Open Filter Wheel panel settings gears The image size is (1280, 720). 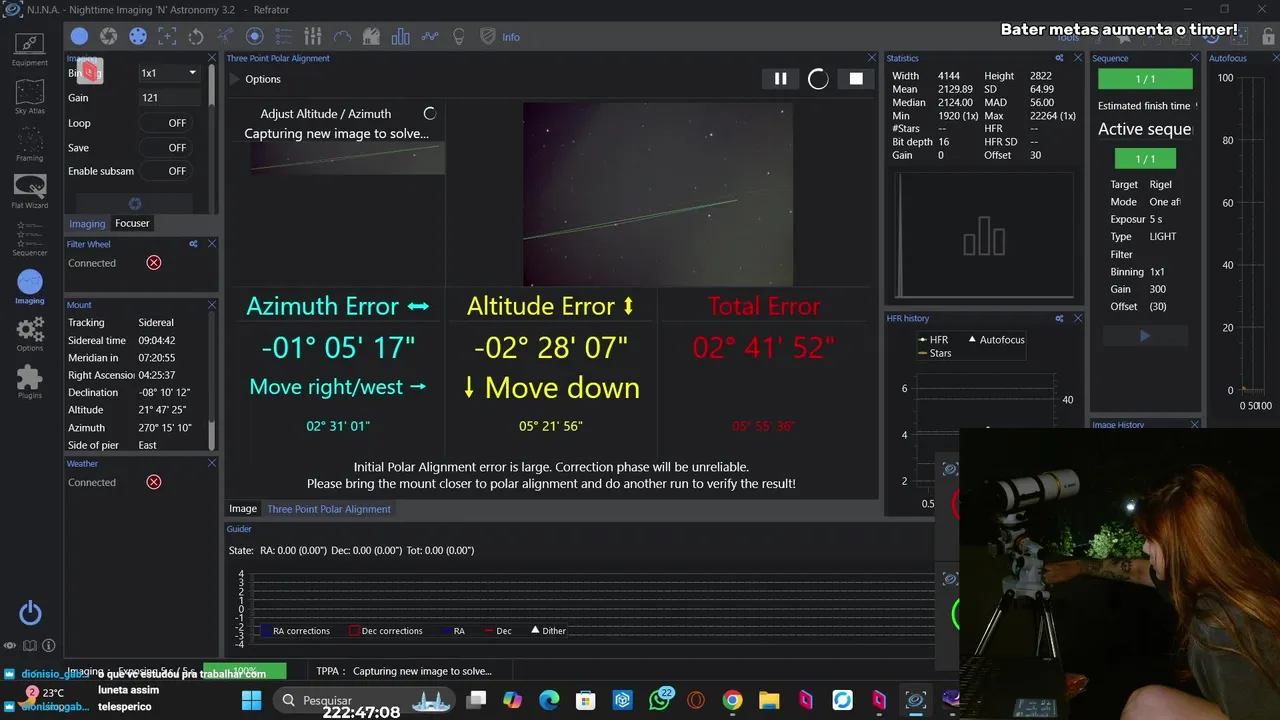pos(193,244)
